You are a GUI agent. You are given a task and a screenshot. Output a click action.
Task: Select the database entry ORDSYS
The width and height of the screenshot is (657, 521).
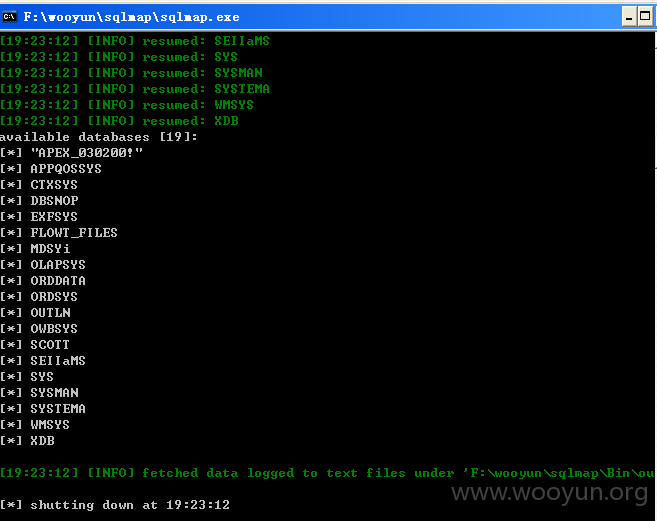[x=39, y=297]
